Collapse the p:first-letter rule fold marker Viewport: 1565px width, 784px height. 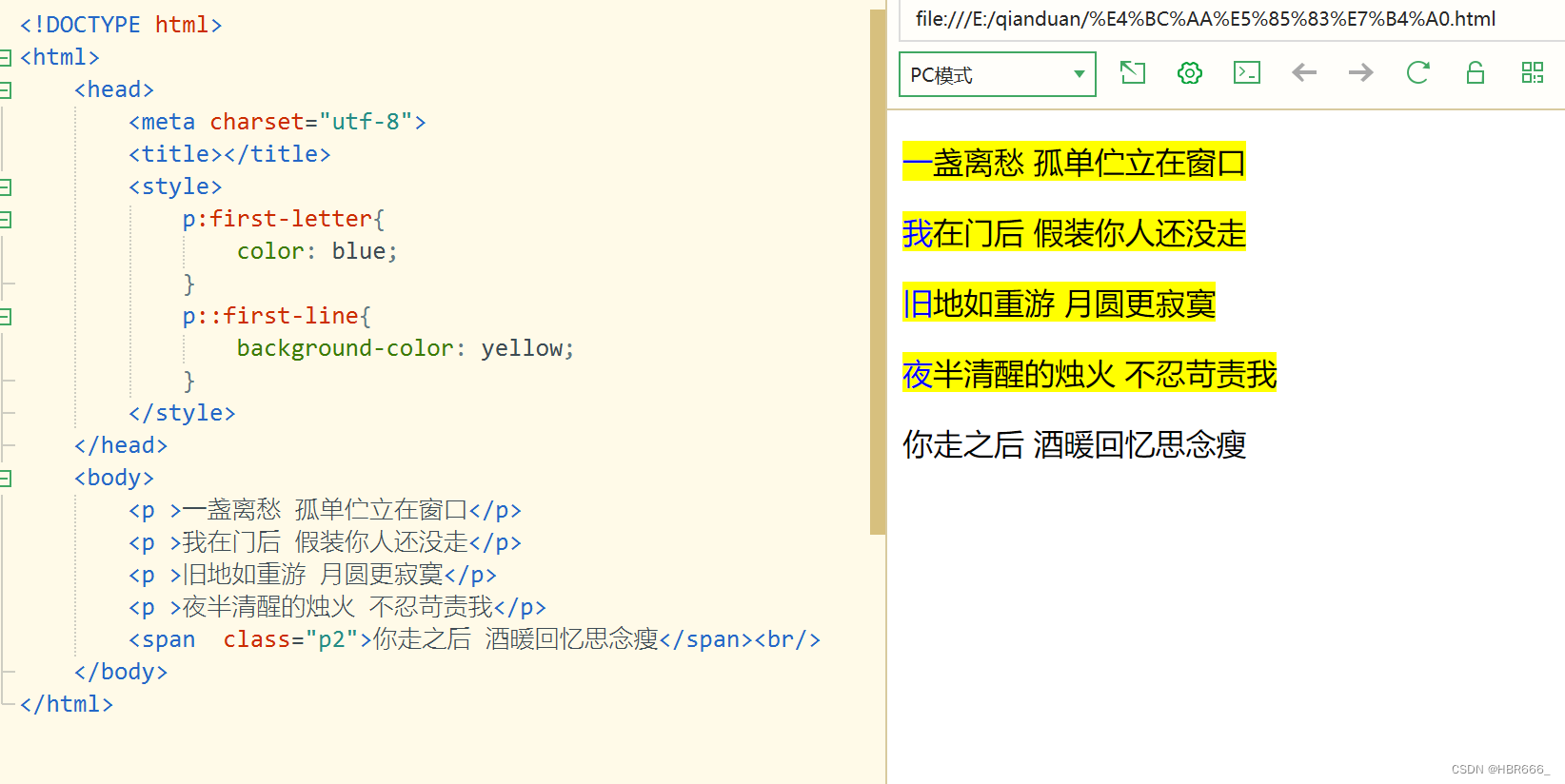(x=5, y=220)
